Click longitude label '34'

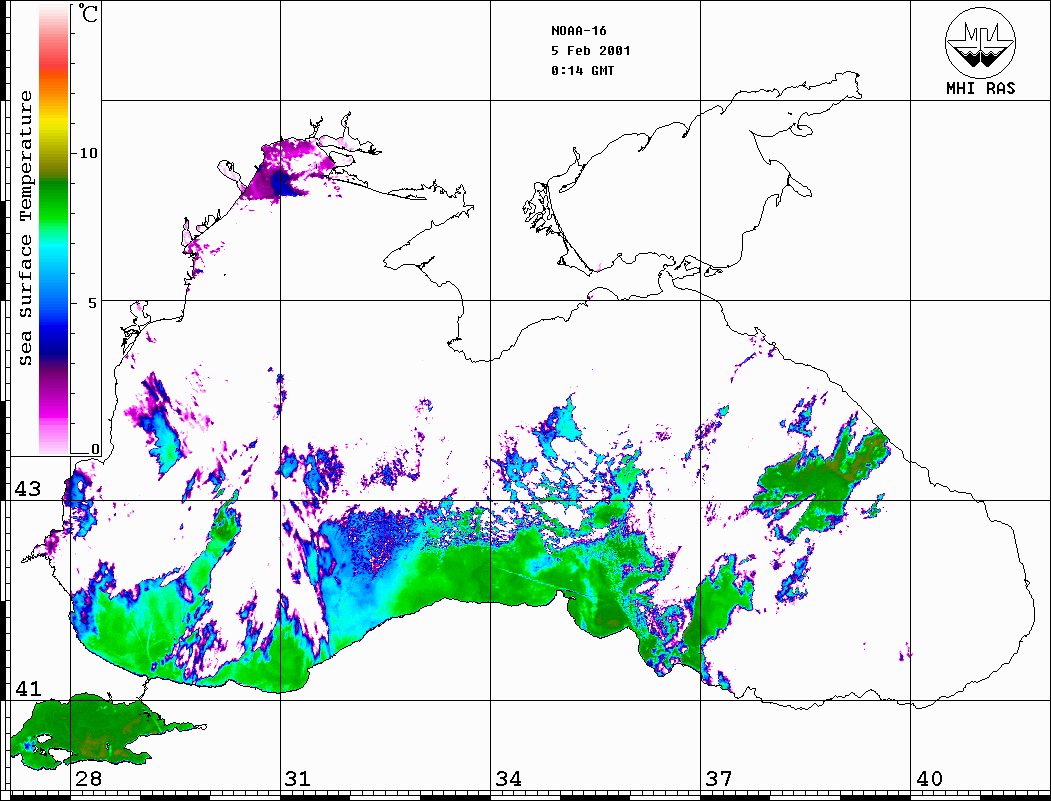[509, 778]
